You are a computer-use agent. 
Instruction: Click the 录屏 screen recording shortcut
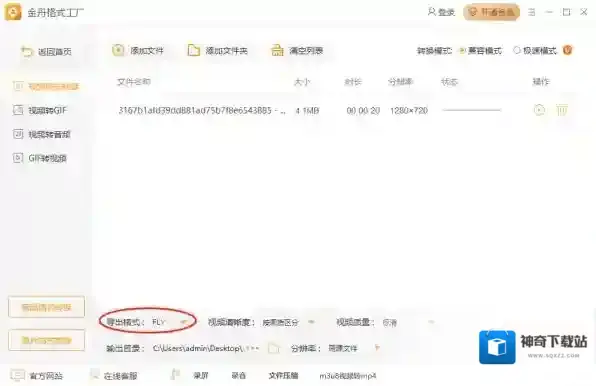(x=201, y=376)
